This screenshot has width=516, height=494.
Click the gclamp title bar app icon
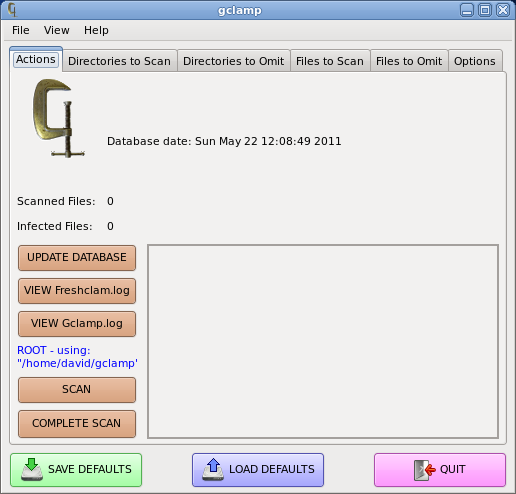(x=12, y=10)
